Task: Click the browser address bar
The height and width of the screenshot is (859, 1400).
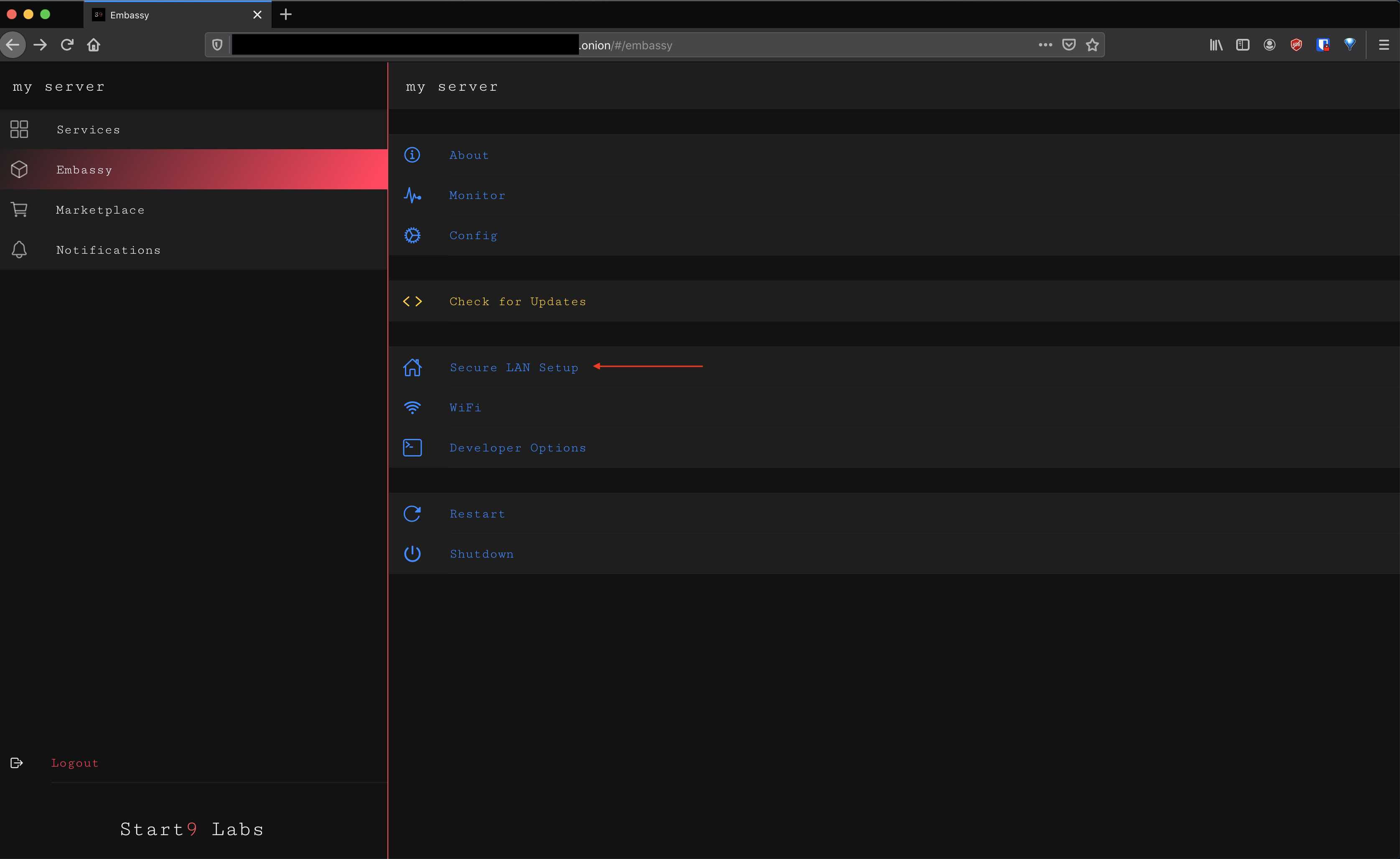Action: 795,45
